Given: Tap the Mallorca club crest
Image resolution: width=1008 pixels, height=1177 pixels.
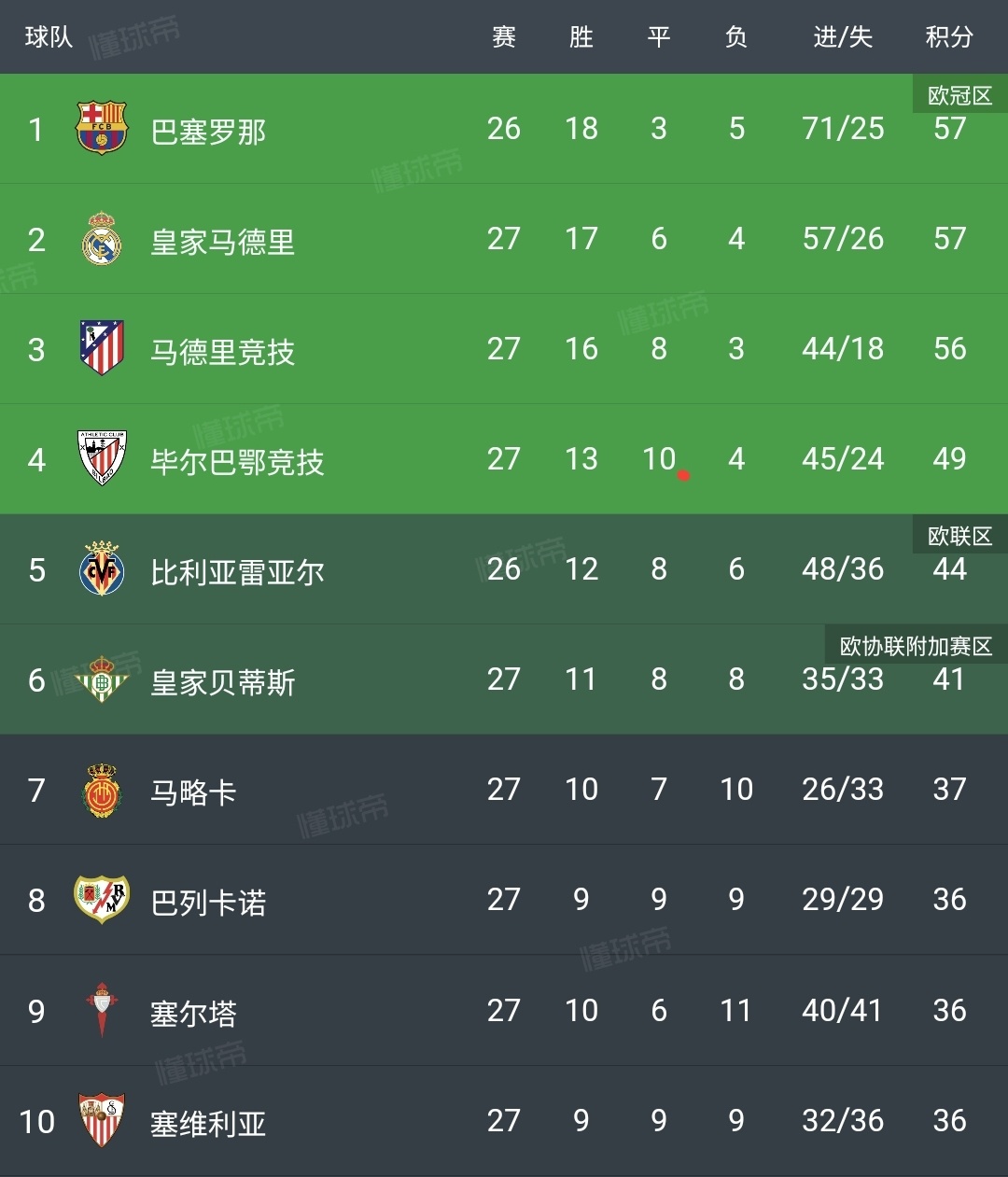Looking at the screenshot, I should pos(101,790).
